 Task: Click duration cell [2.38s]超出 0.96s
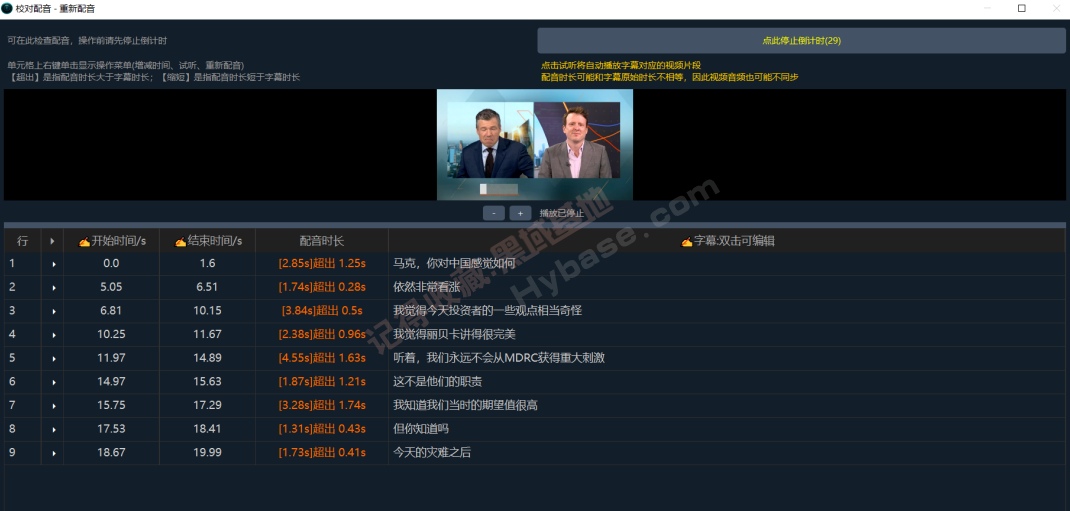tap(322, 334)
